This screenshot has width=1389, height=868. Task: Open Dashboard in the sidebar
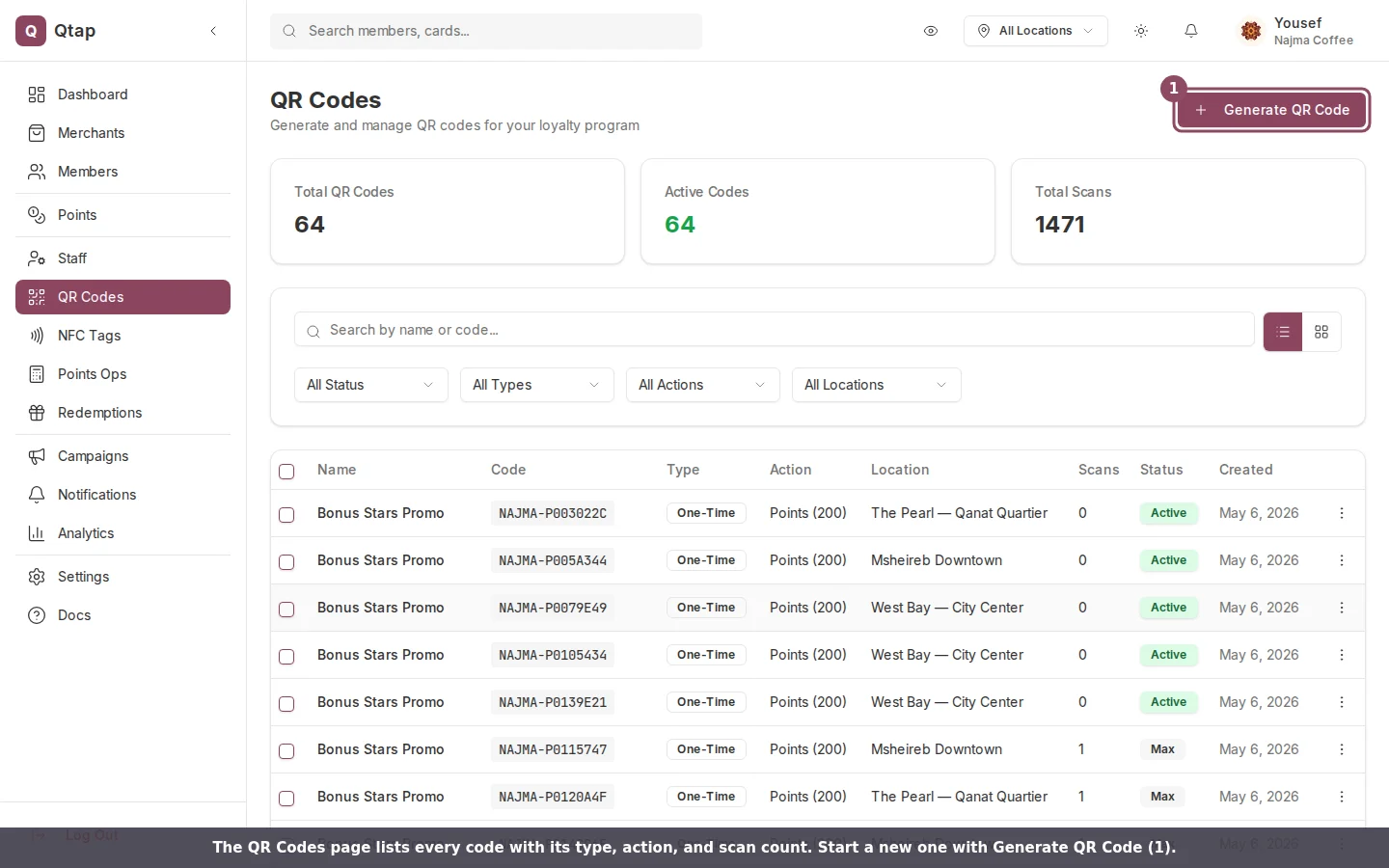click(x=123, y=95)
